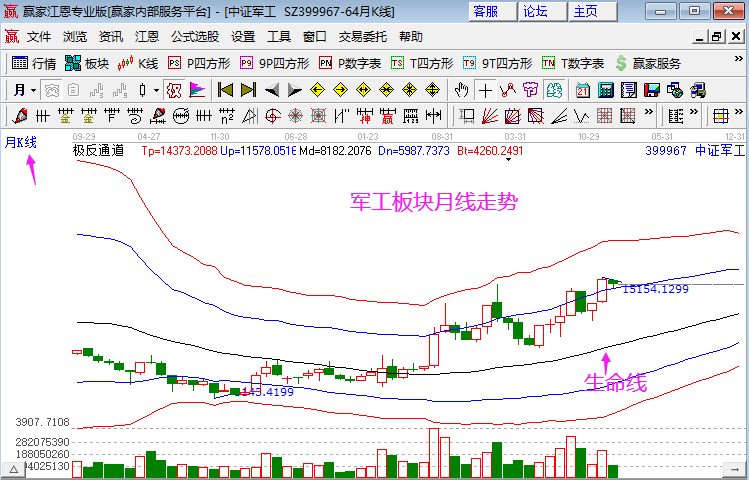Viewport: 749px width, 480px height.
Task: Click the 月K线 label on chart
Action: point(21,142)
